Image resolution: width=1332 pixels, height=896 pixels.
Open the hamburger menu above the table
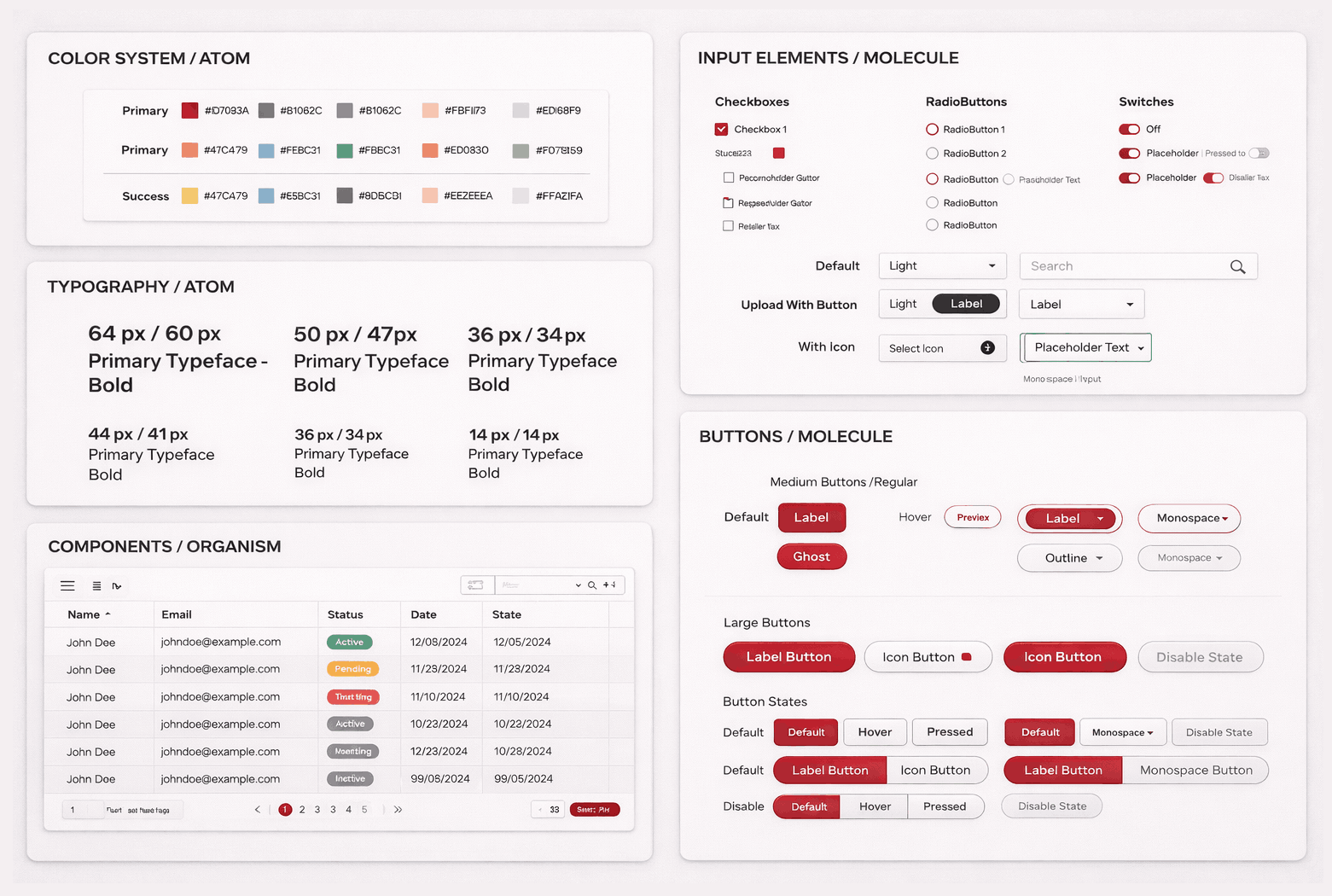(x=67, y=585)
